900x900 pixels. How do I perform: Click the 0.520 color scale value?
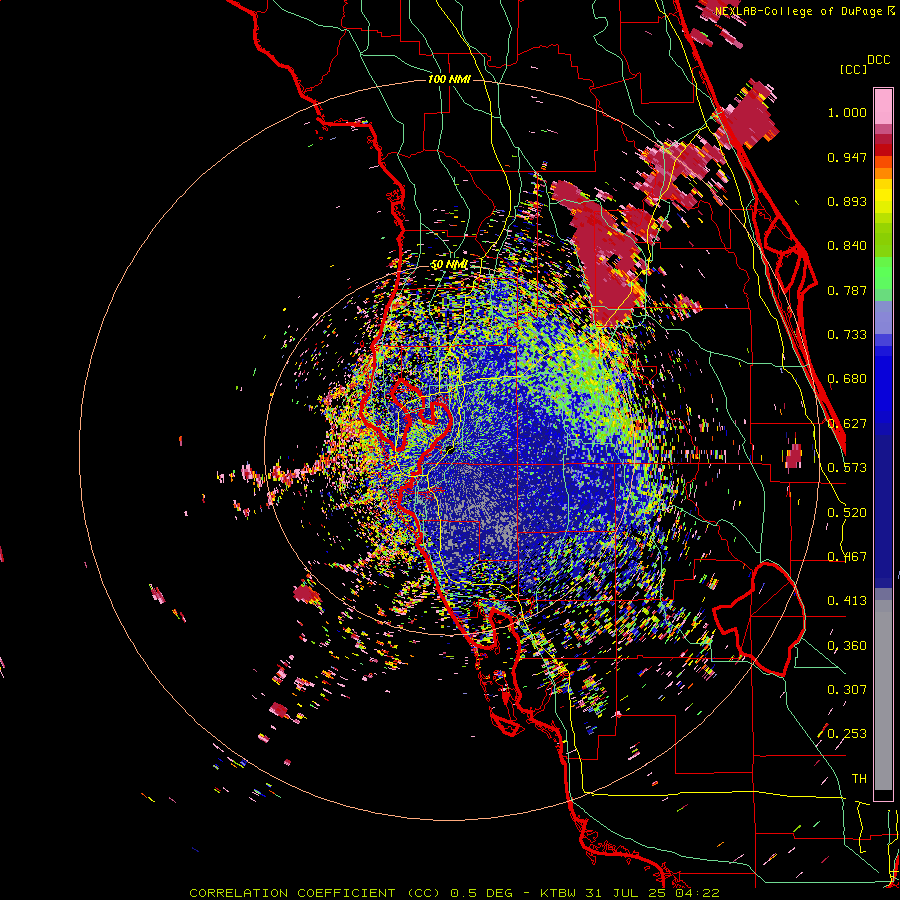point(847,513)
